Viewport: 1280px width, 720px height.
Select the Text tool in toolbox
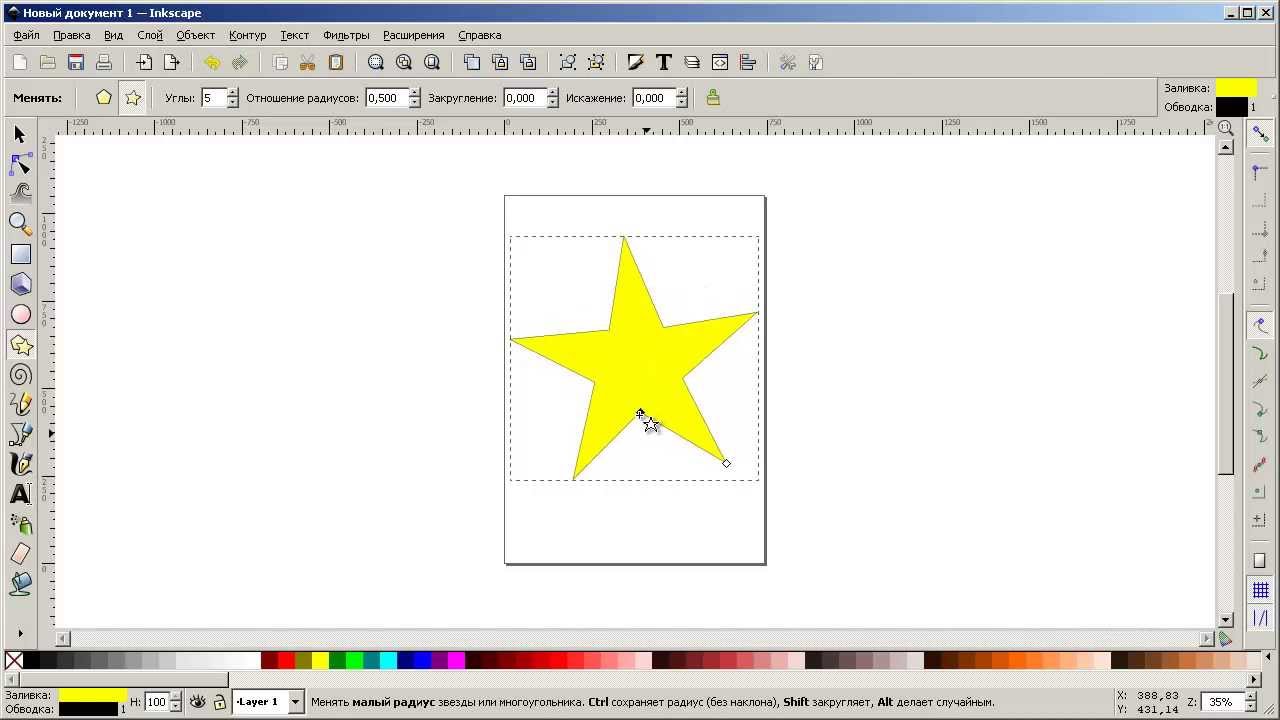click(20, 494)
